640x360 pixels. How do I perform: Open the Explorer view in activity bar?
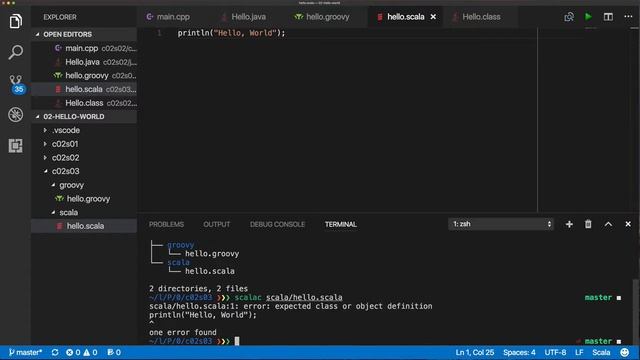(x=16, y=21)
